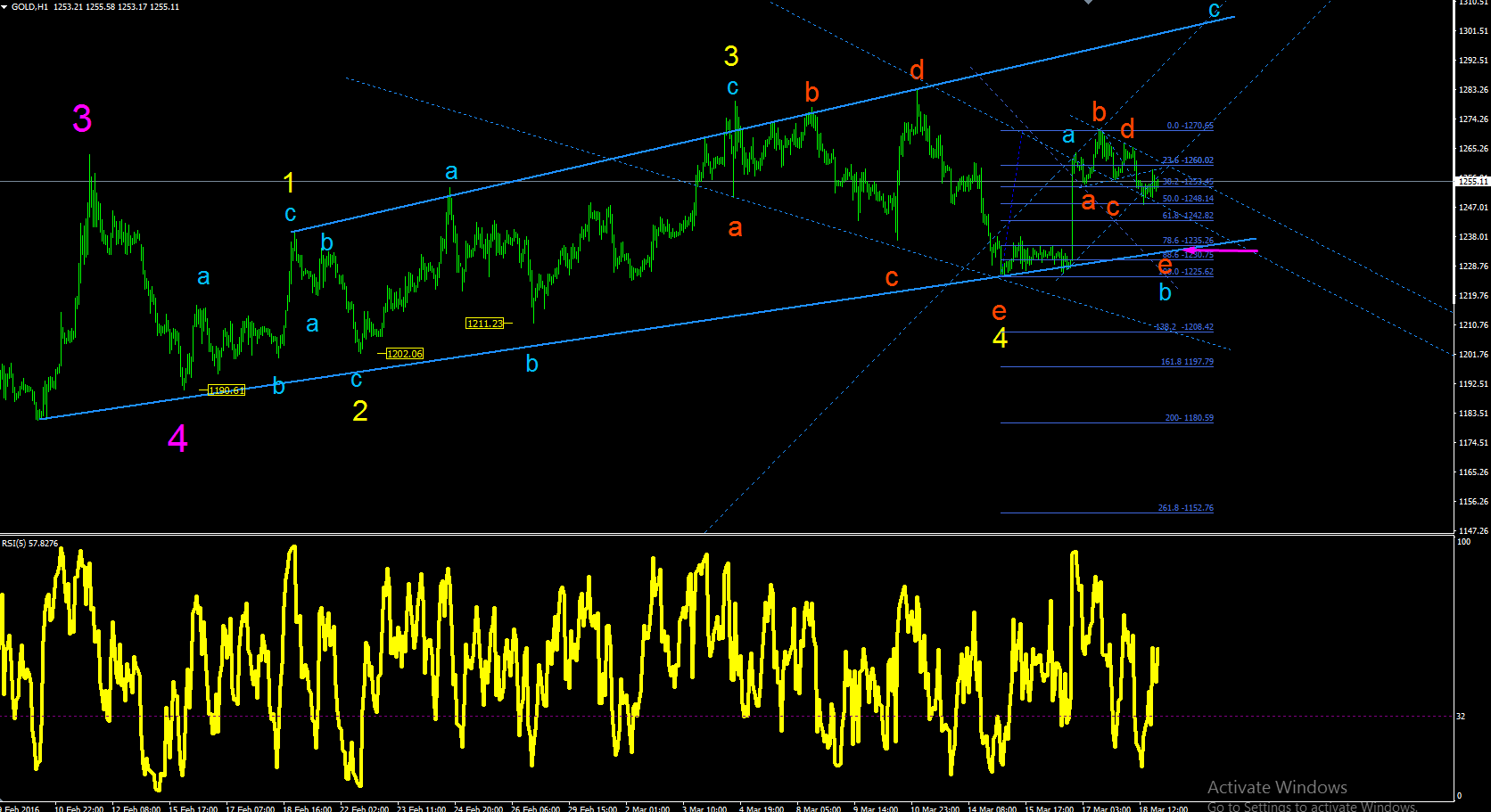
Task: Click 1219.76 on the price scale
Action: [x=1473, y=296]
